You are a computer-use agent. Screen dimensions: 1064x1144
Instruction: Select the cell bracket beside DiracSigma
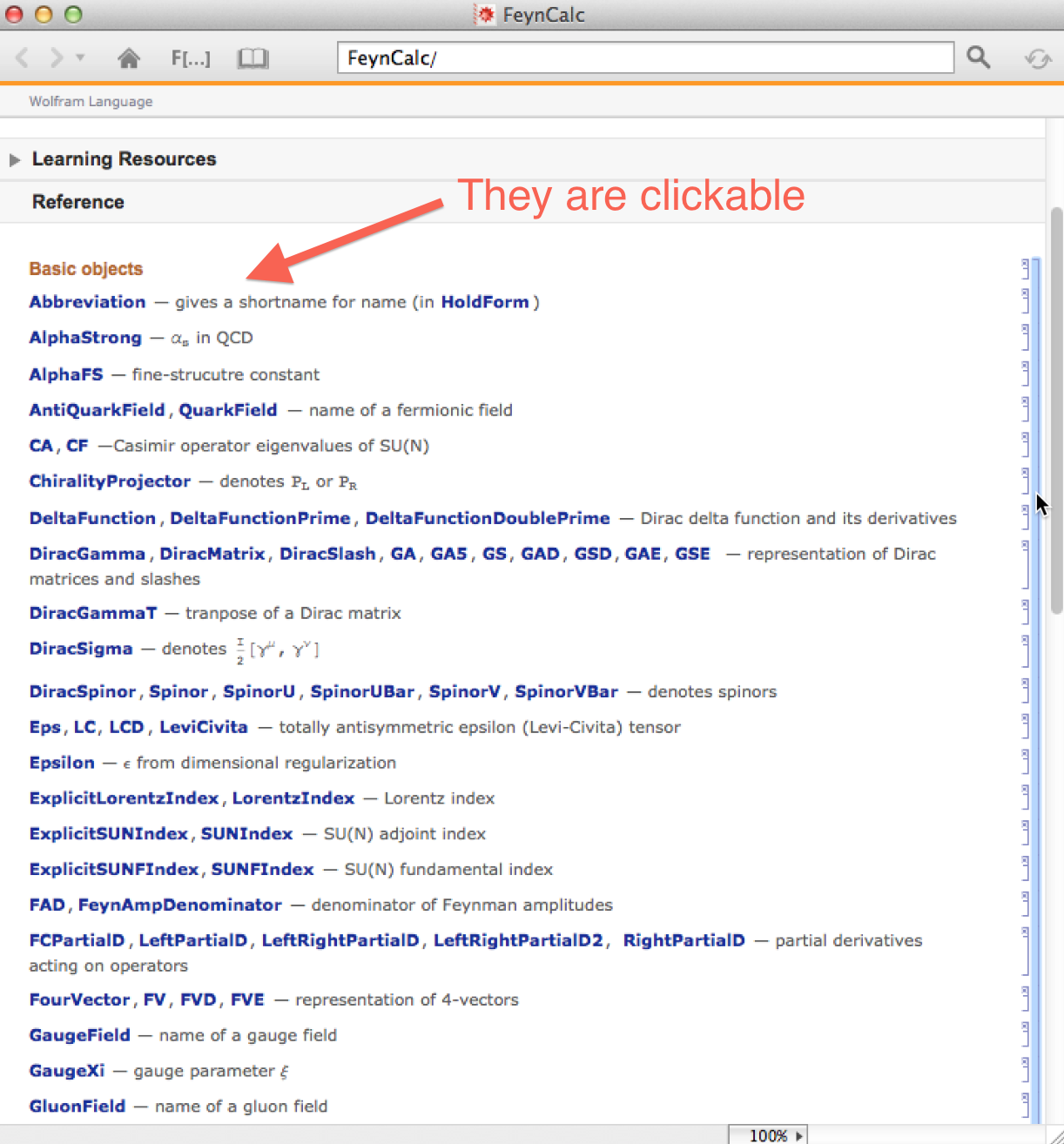(1025, 651)
